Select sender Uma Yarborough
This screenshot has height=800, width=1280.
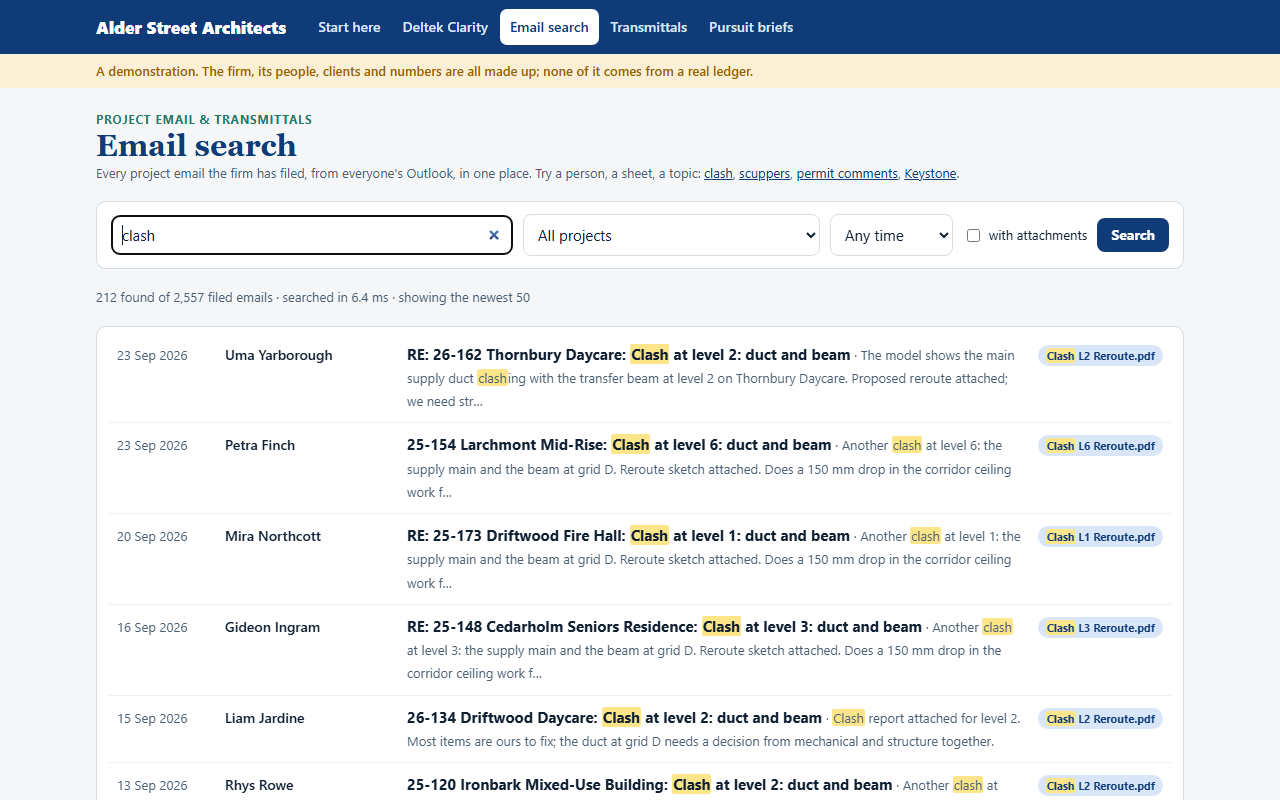pos(279,355)
